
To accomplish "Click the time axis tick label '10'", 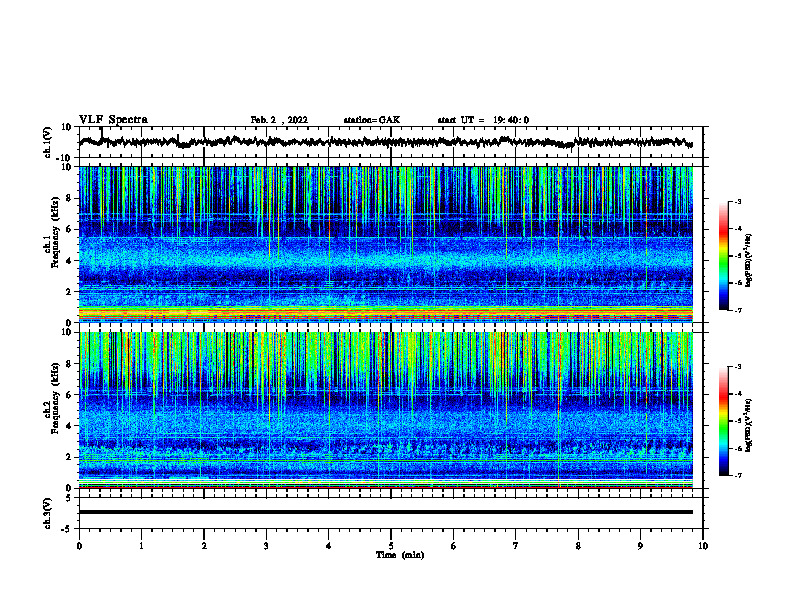I will coord(703,546).
